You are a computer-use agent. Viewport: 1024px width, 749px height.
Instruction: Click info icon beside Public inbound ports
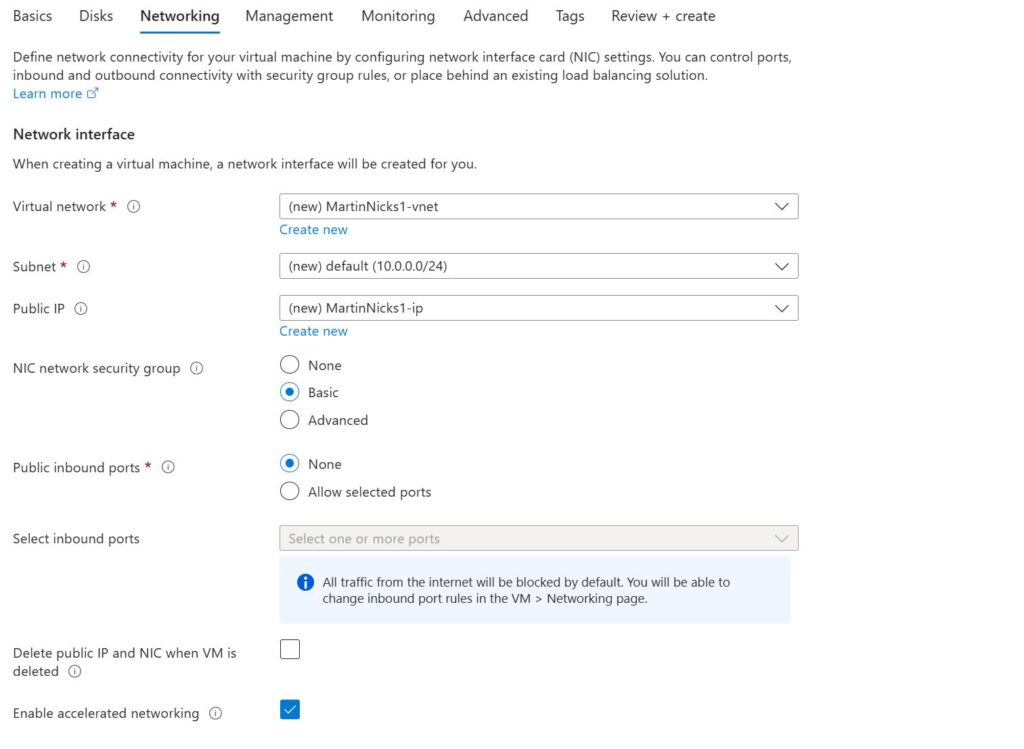coord(168,467)
